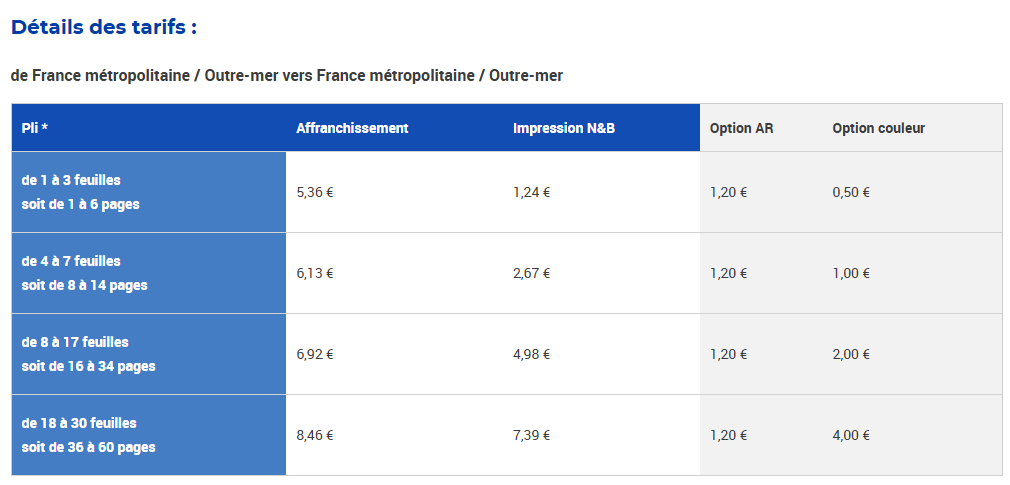
Task: Click the 0,50 € colour option price
Action: pos(851,192)
